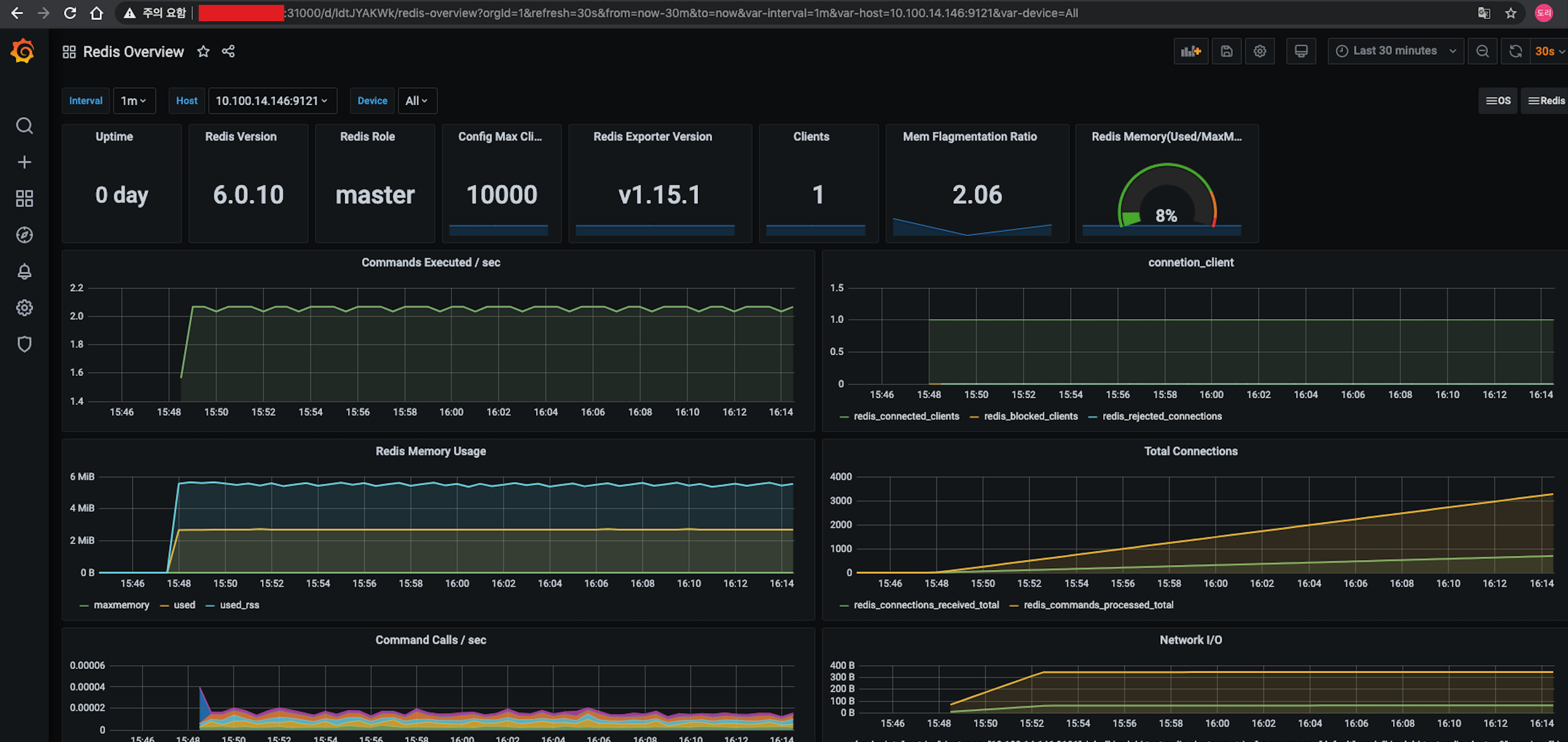Open the OS dashboard links menu
This screenshot has width=1568, height=742.
point(1498,101)
